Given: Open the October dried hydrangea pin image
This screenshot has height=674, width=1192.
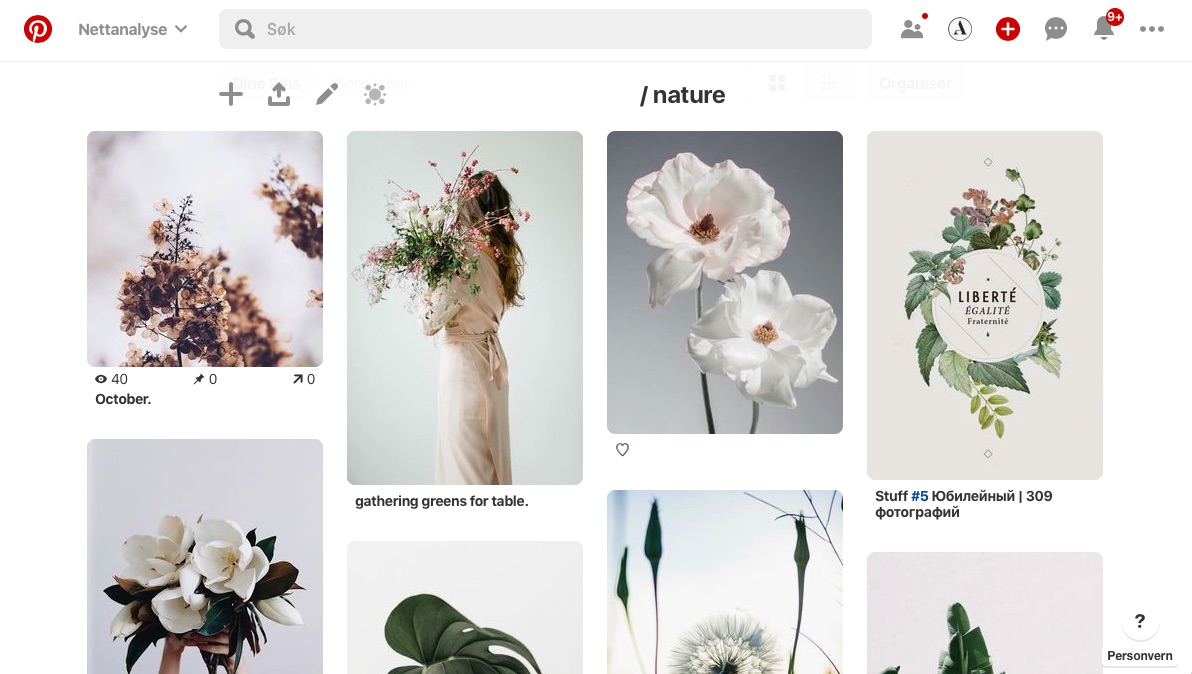Looking at the screenshot, I should pos(204,248).
